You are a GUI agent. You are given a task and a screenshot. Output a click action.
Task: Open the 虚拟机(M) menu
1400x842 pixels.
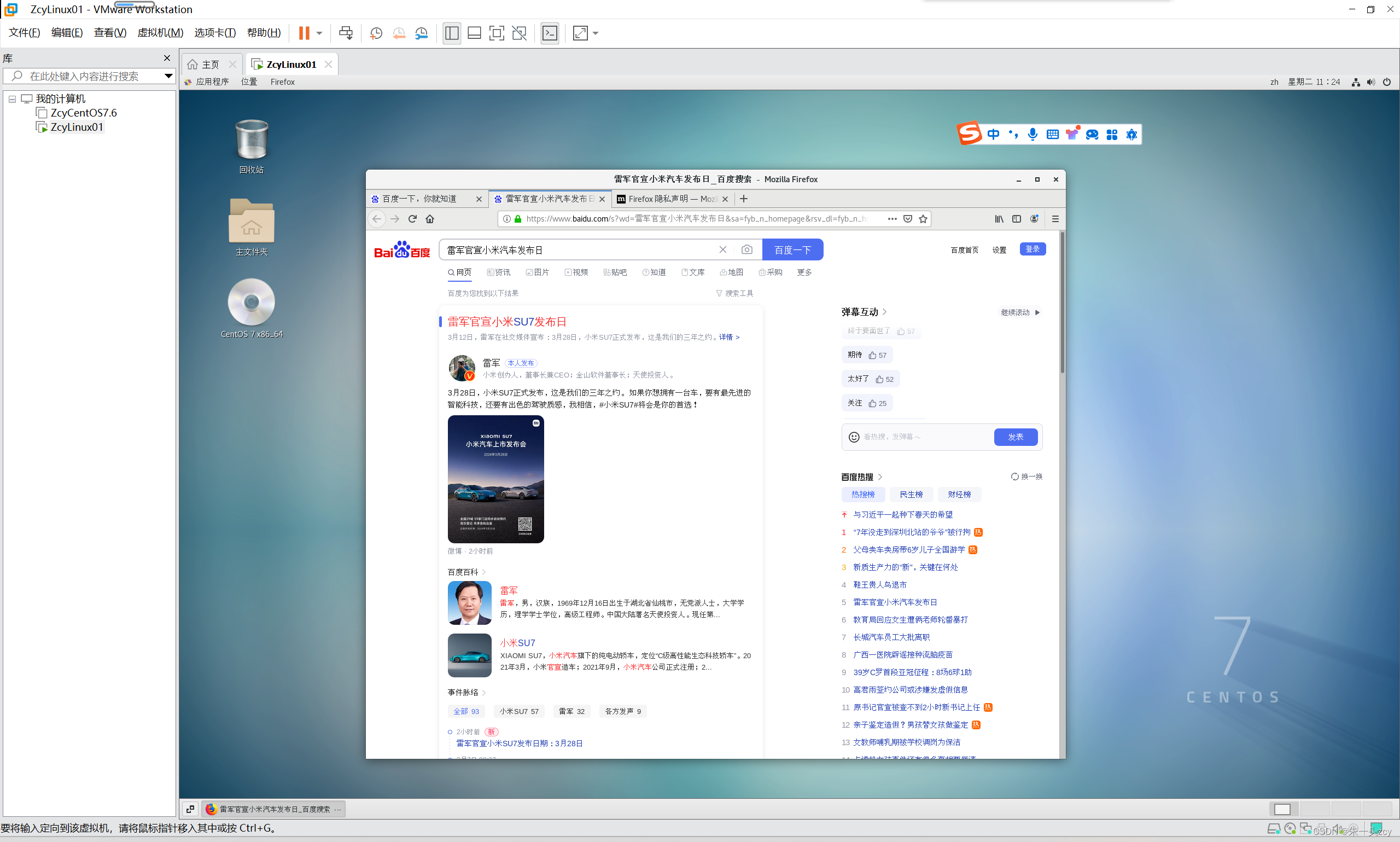[x=160, y=32]
